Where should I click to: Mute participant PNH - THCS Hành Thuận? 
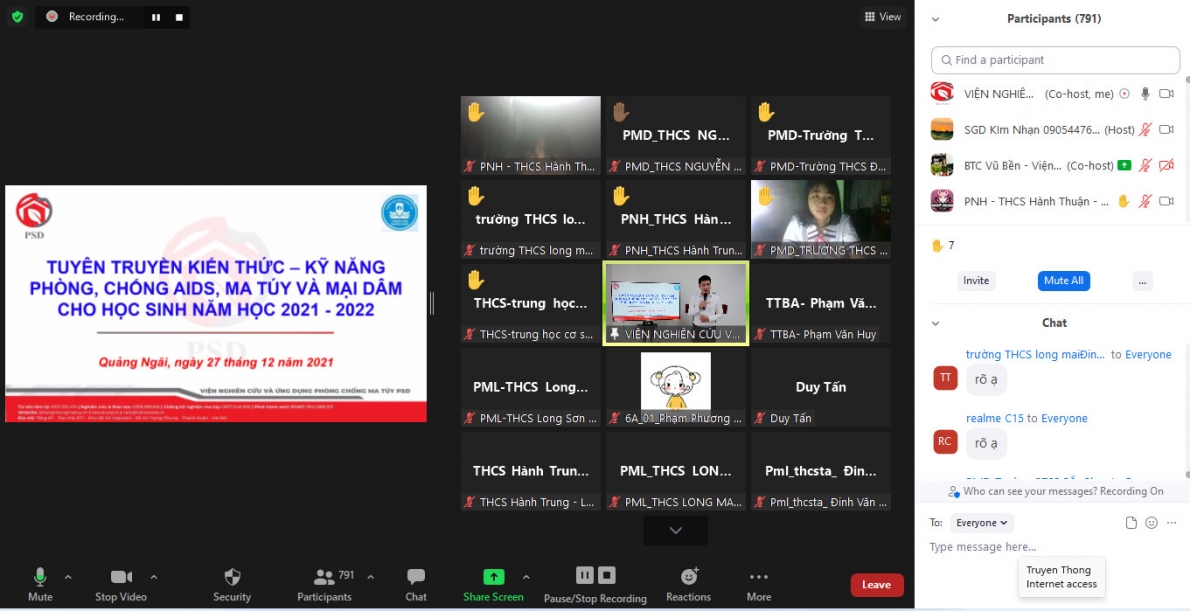tap(1143, 201)
